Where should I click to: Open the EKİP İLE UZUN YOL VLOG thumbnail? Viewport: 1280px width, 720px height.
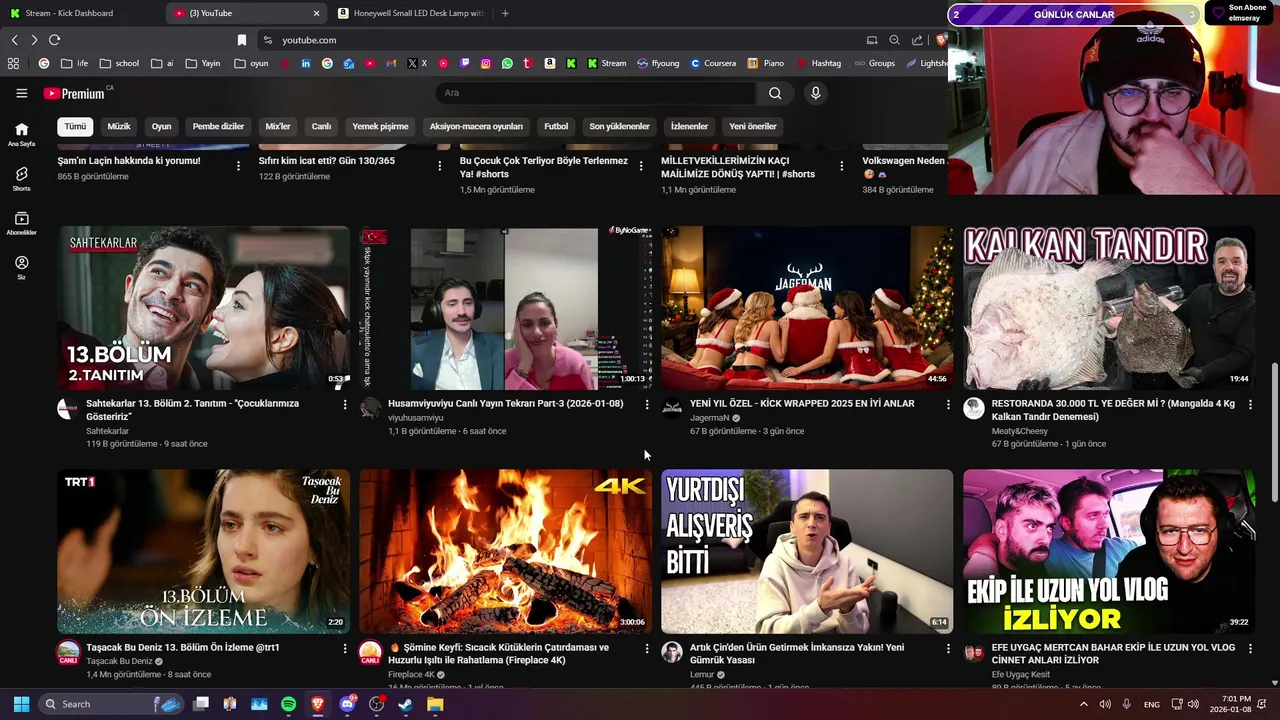pyautogui.click(x=1109, y=551)
